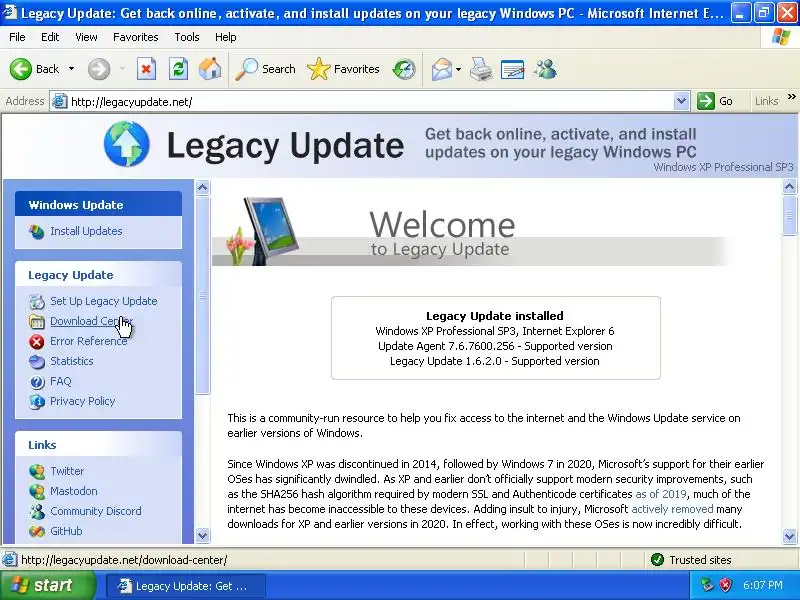The image size is (800, 600).
Task: Follow the 'actively removed' link
Action: [672, 509]
